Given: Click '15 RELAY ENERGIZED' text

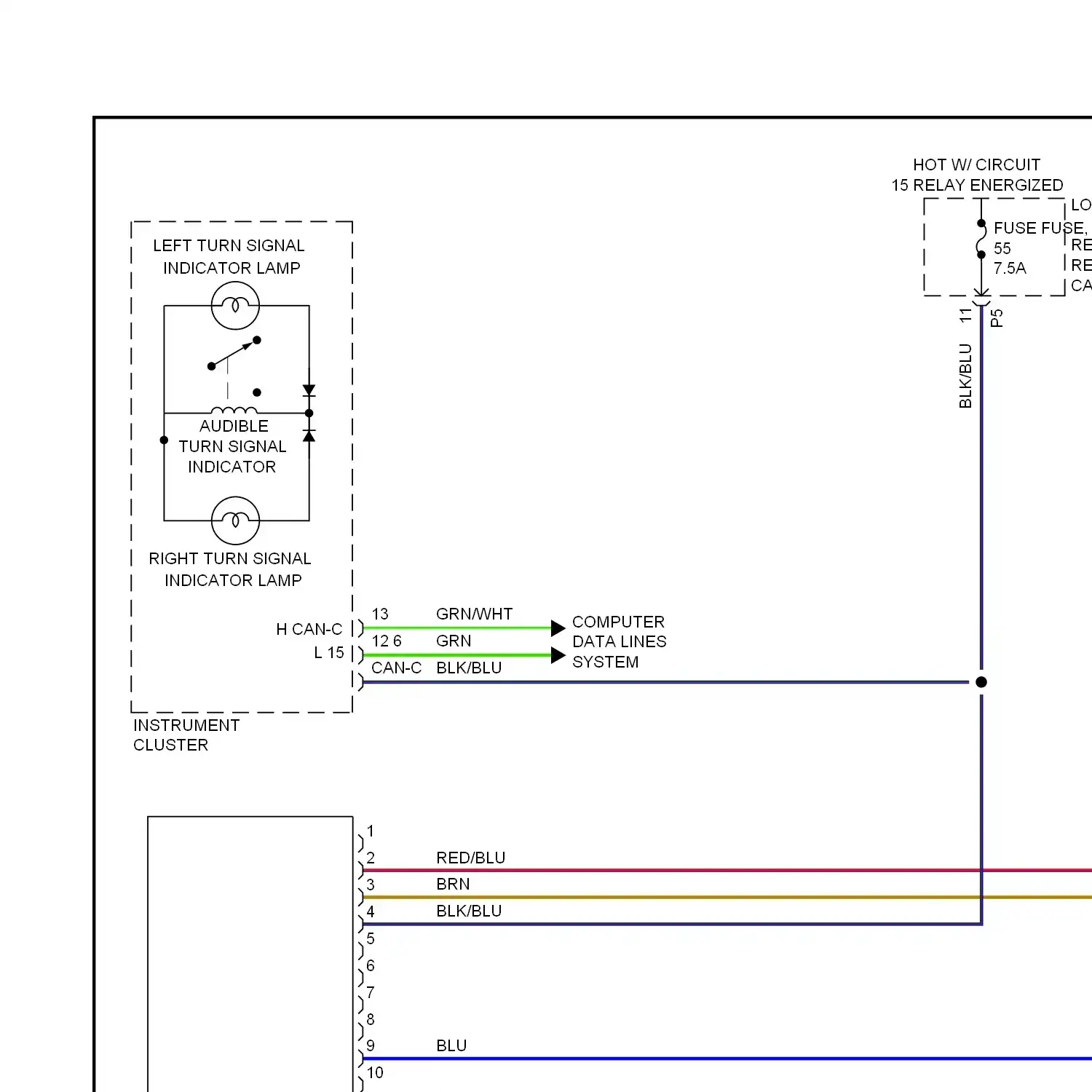Looking at the screenshot, I should coord(978,185).
